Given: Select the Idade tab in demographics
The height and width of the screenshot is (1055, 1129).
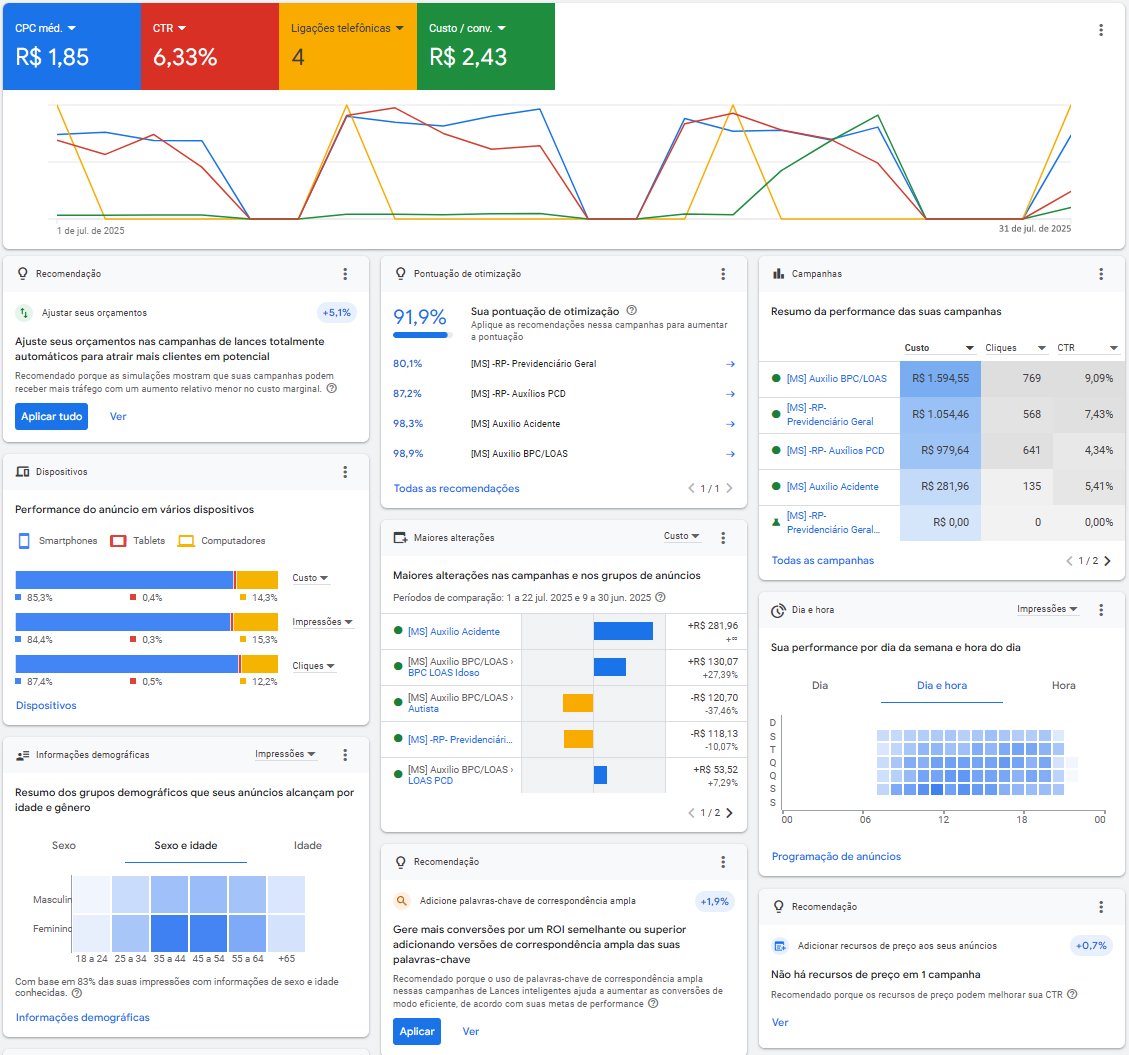Looking at the screenshot, I should [307, 846].
